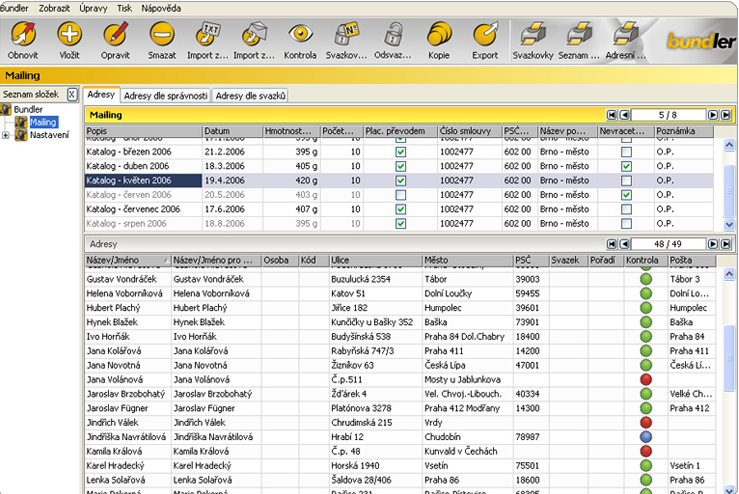739x494 pixels.
Task: Check Nevracet for květen 2006
Action: (x=626, y=181)
